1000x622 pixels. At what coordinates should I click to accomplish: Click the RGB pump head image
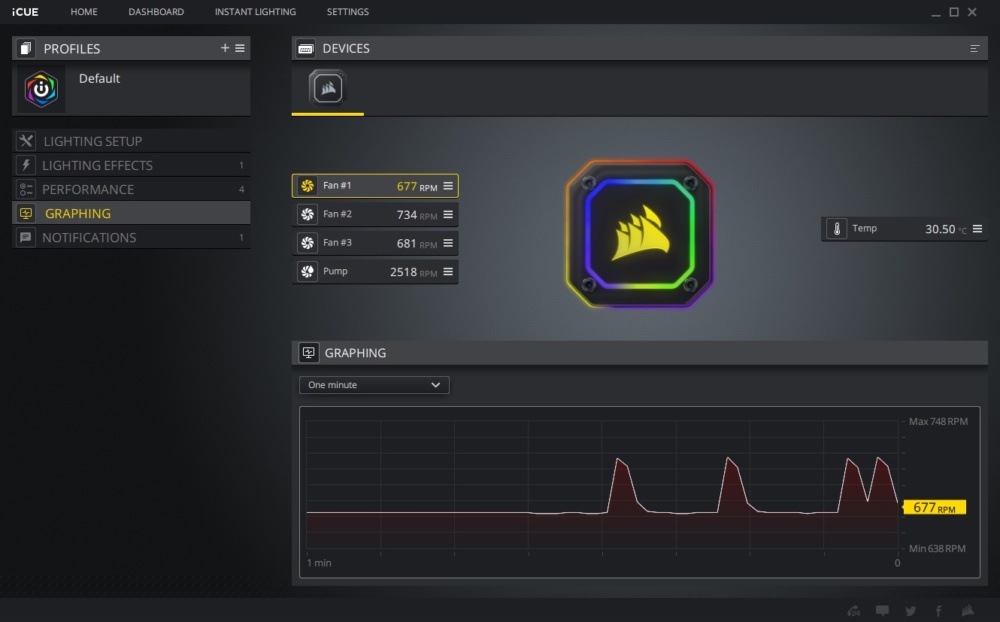click(640, 233)
